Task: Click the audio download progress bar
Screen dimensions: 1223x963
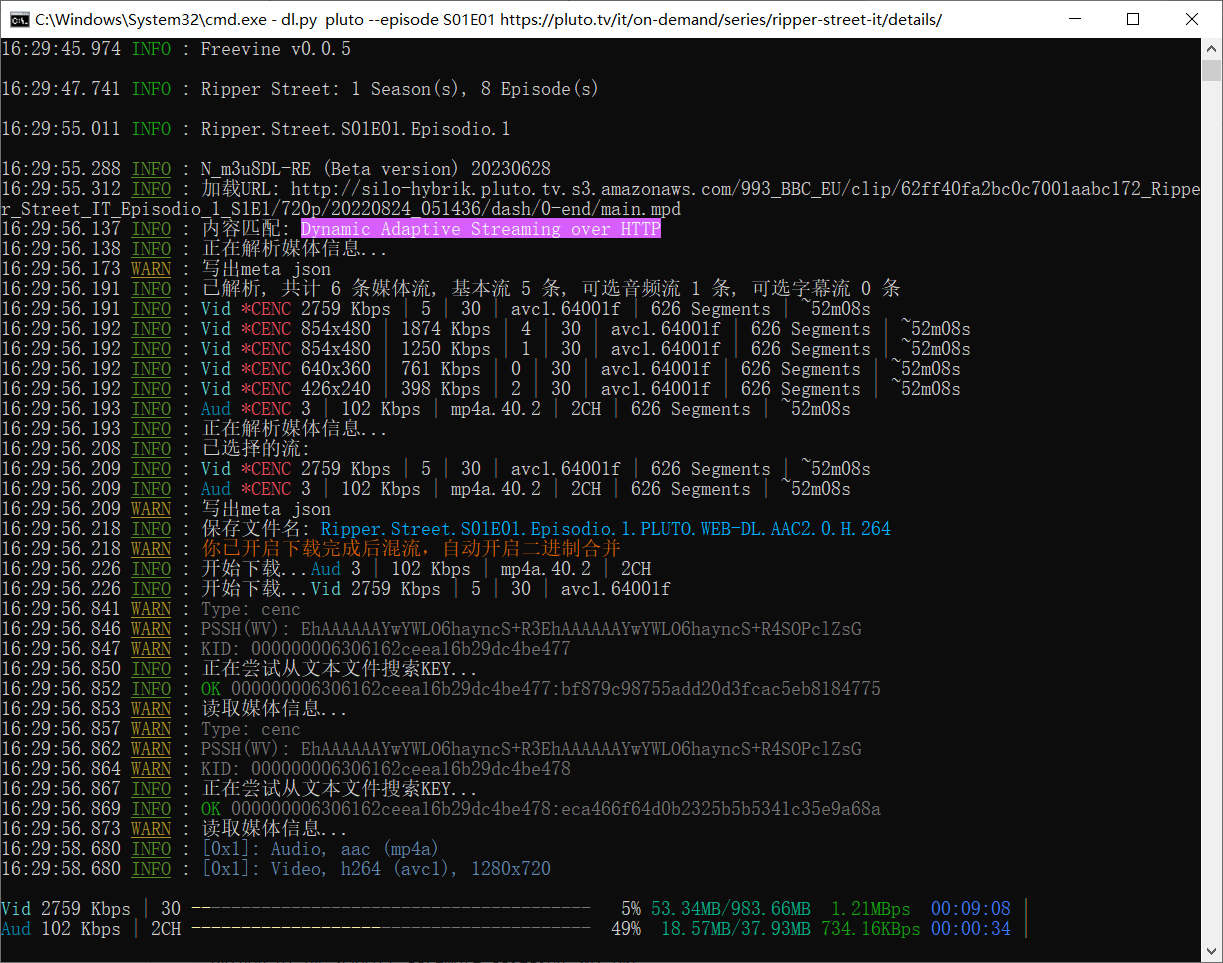Action: tap(390, 929)
